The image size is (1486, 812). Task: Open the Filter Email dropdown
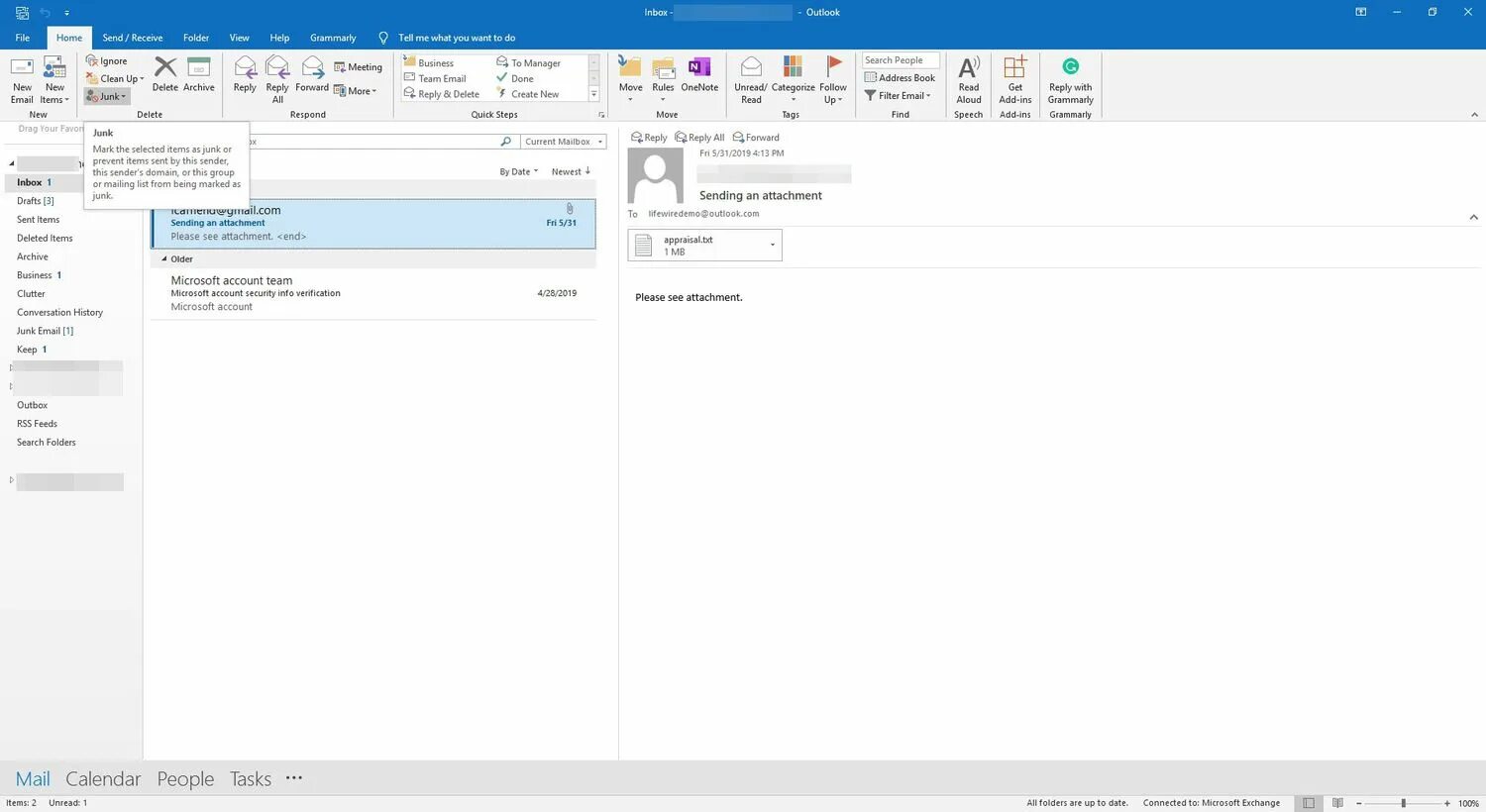(898, 96)
